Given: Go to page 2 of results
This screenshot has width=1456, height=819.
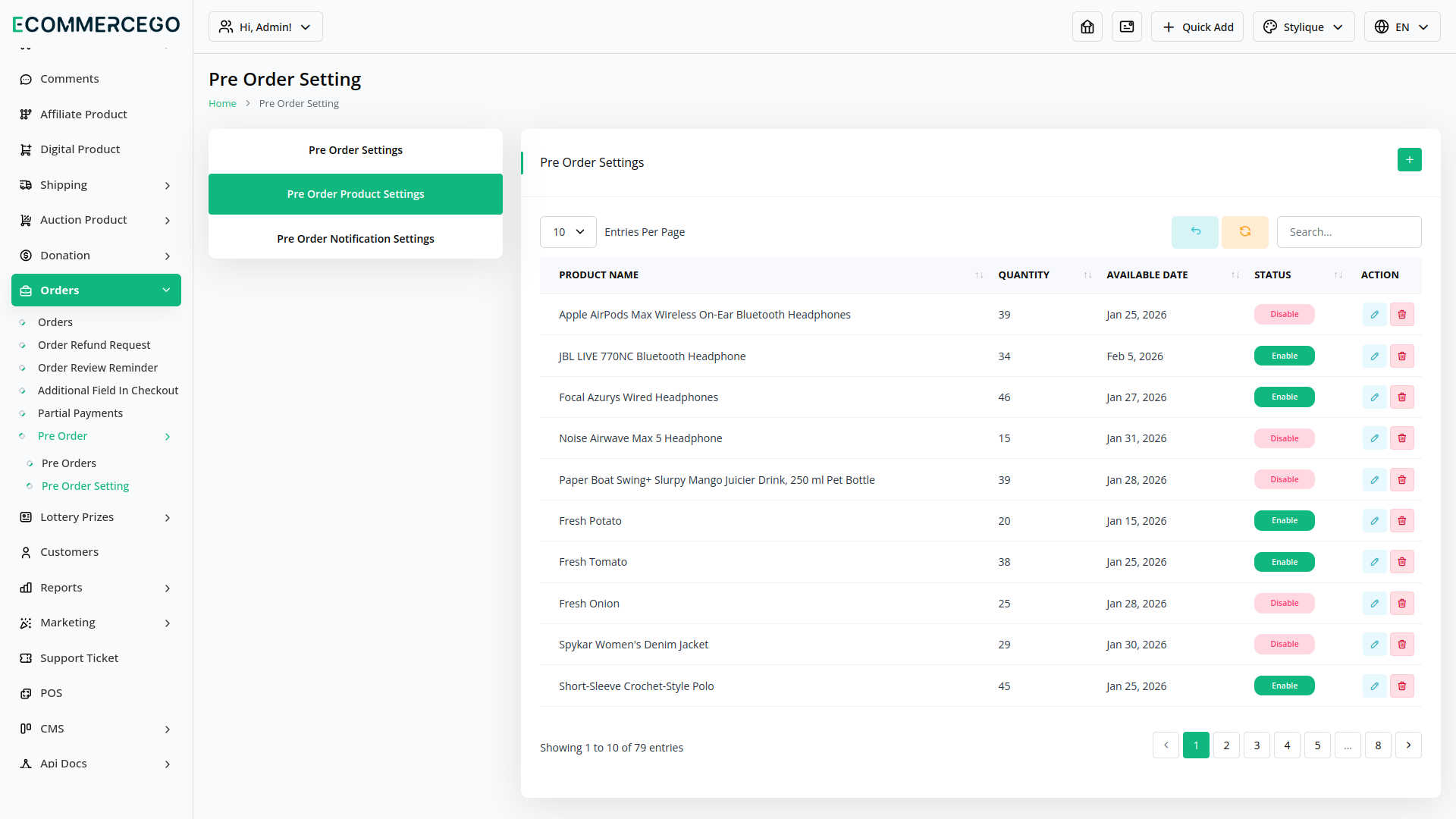Looking at the screenshot, I should [x=1226, y=745].
